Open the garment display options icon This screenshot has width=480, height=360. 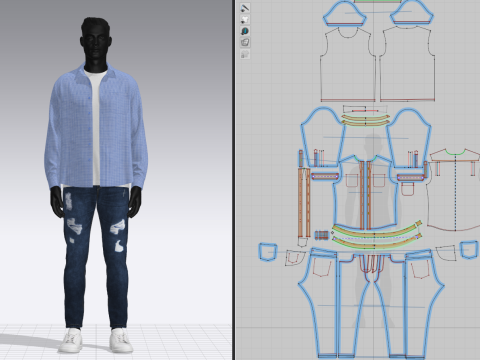coord(245,20)
